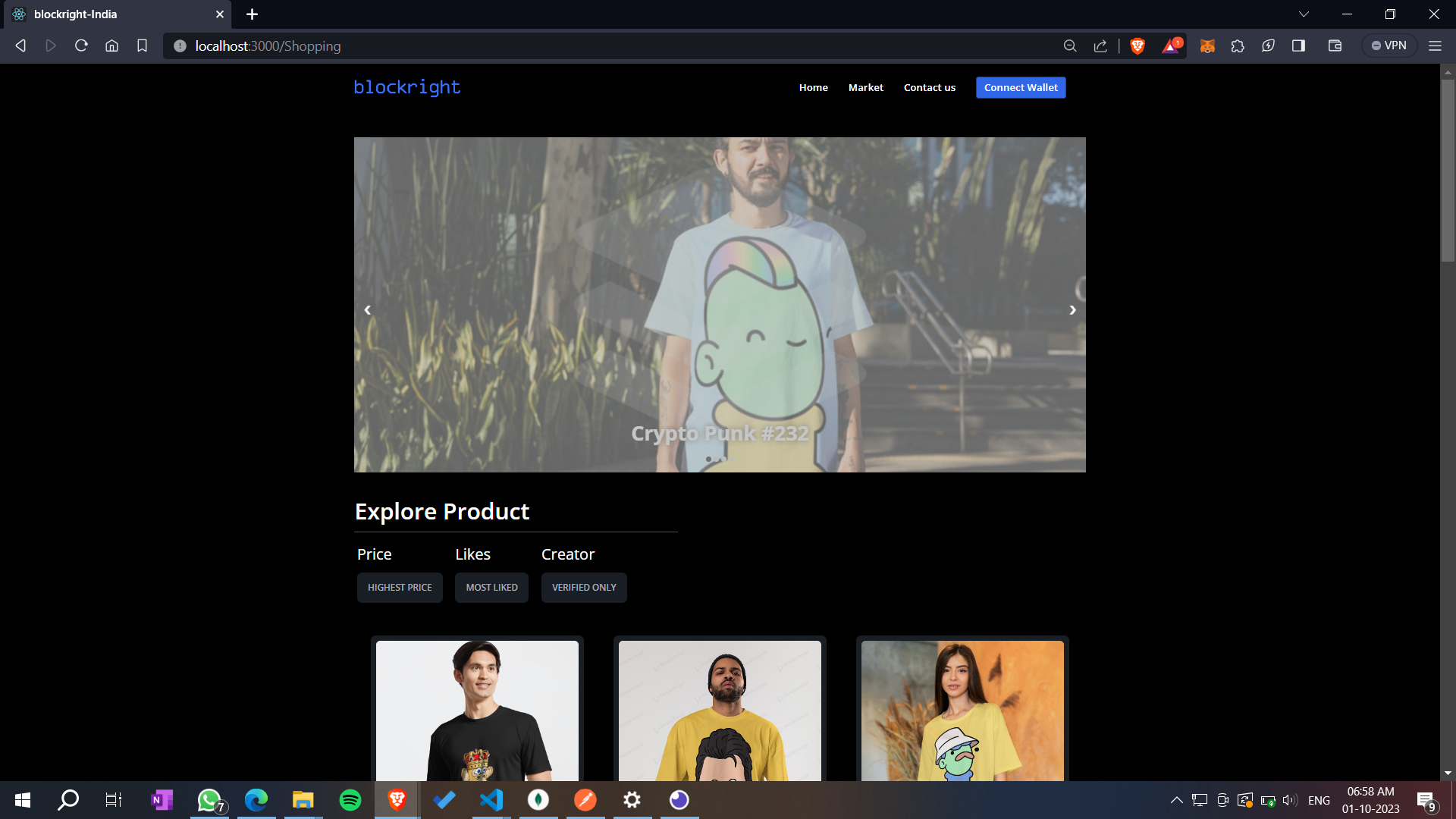Open the extensions puzzle icon
Viewport: 1456px width, 819px height.
click(x=1238, y=46)
